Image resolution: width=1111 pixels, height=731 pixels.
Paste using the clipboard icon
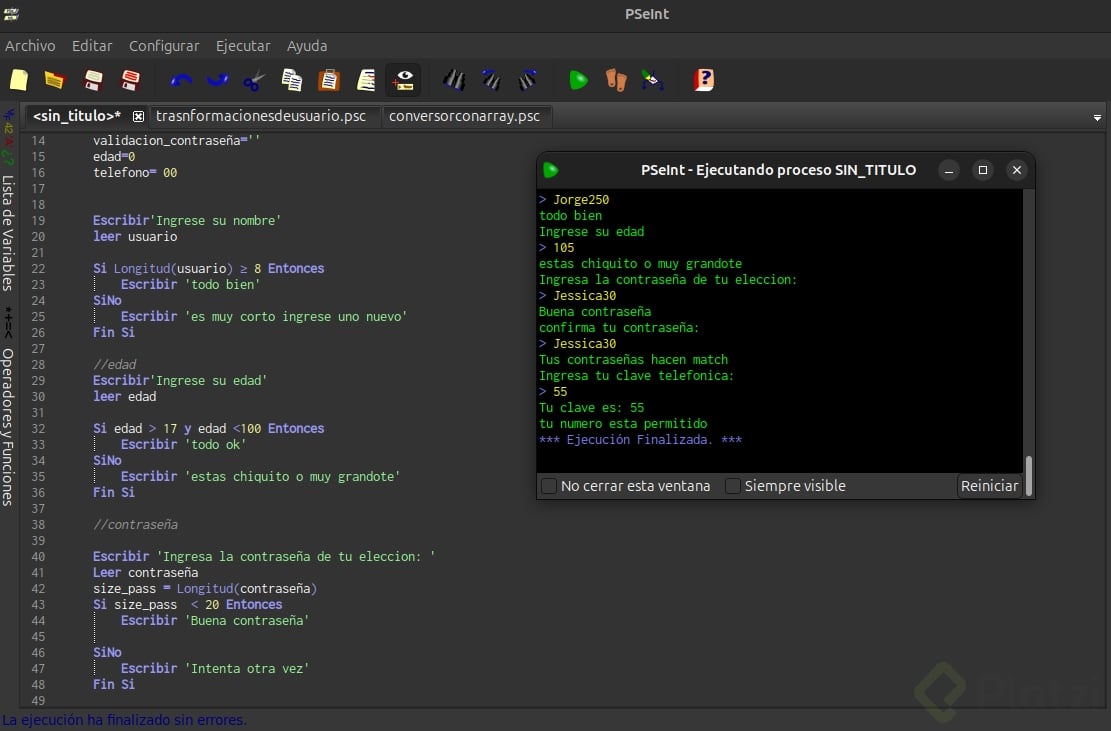pos(328,80)
